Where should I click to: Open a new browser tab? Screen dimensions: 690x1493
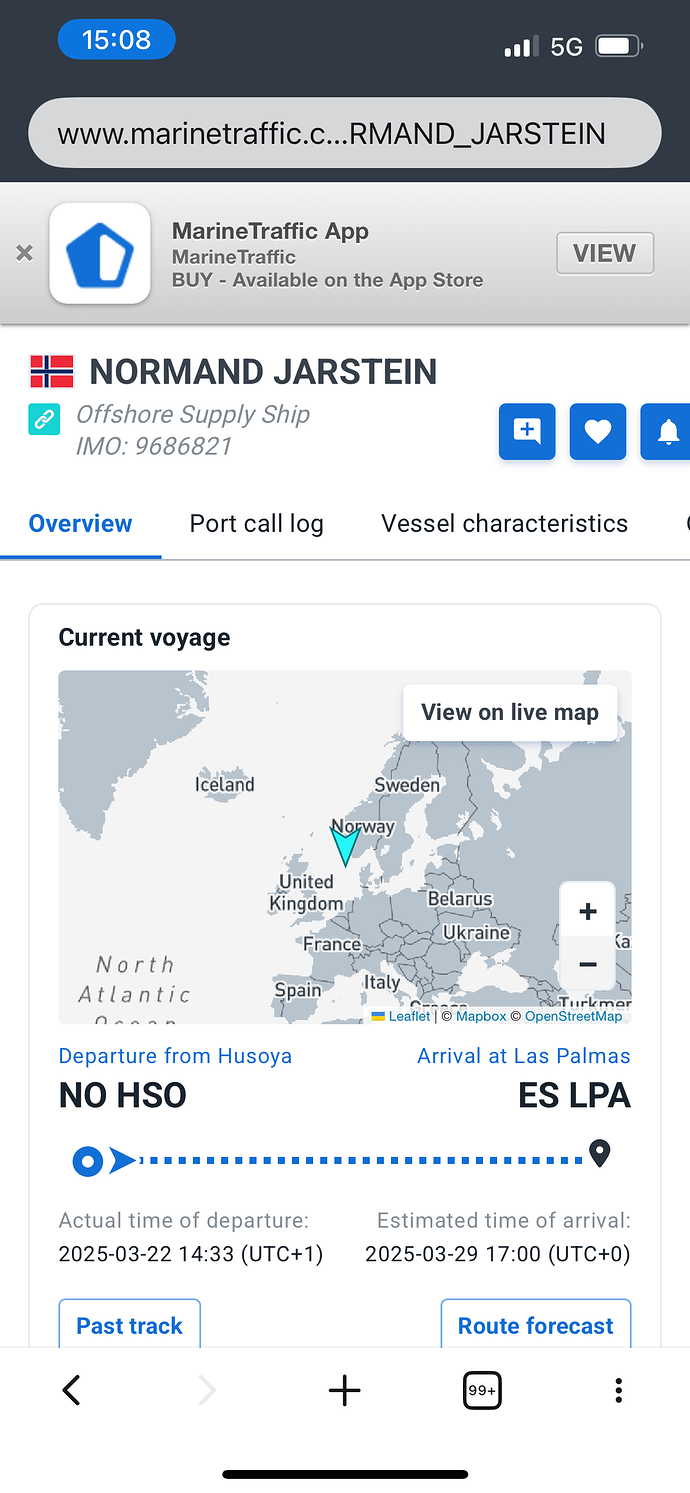tap(344, 1390)
